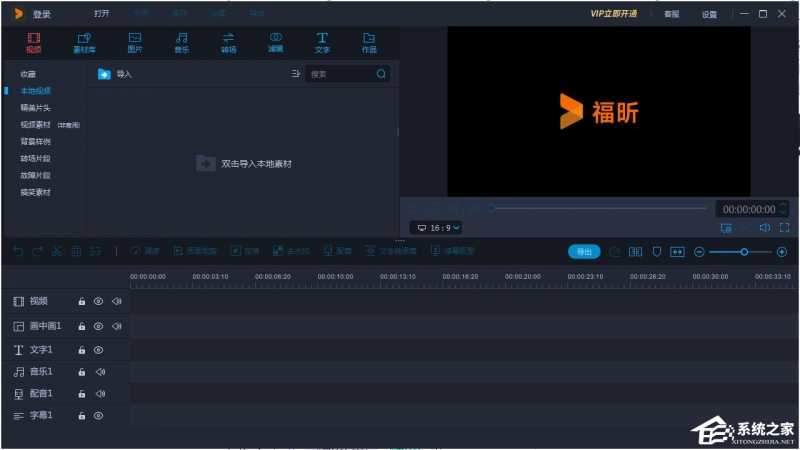Viewport: 800px width, 450px height.
Task: Click the blue 导入 import folder icon
Action: click(104, 74)
